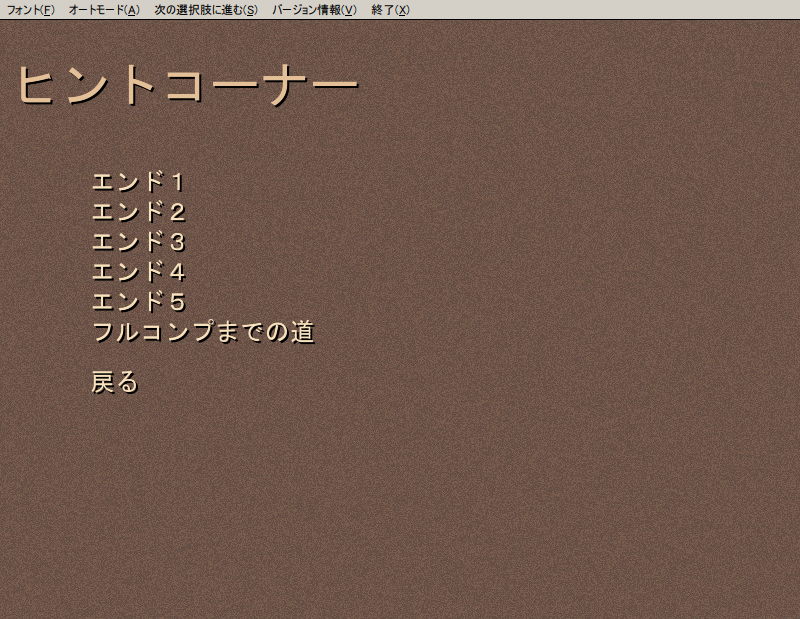Open the フォント(F) menu

(30, 10)
